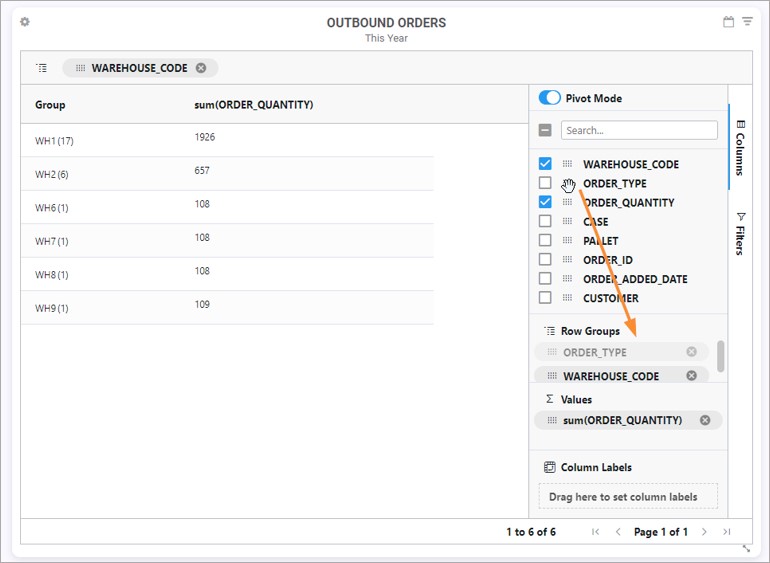Enable the ORDER_ID column checkbox

(x=545, y=260)
